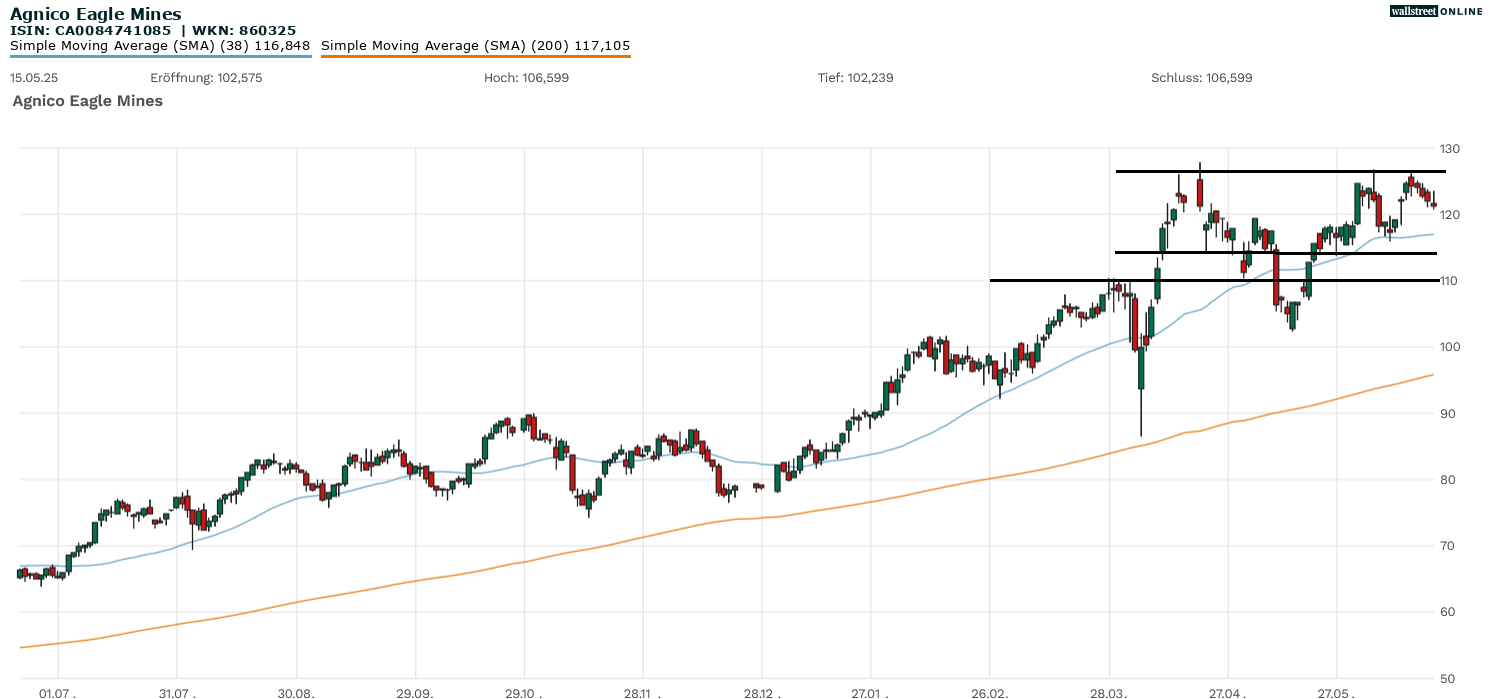
Task: Click the 28.12. date axis label
Action: [x=762, y=692]
